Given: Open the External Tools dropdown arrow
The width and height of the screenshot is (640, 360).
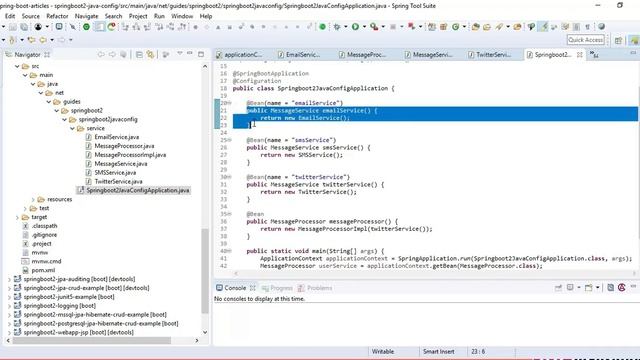Looking at the screenshot, I should point(383,27).
